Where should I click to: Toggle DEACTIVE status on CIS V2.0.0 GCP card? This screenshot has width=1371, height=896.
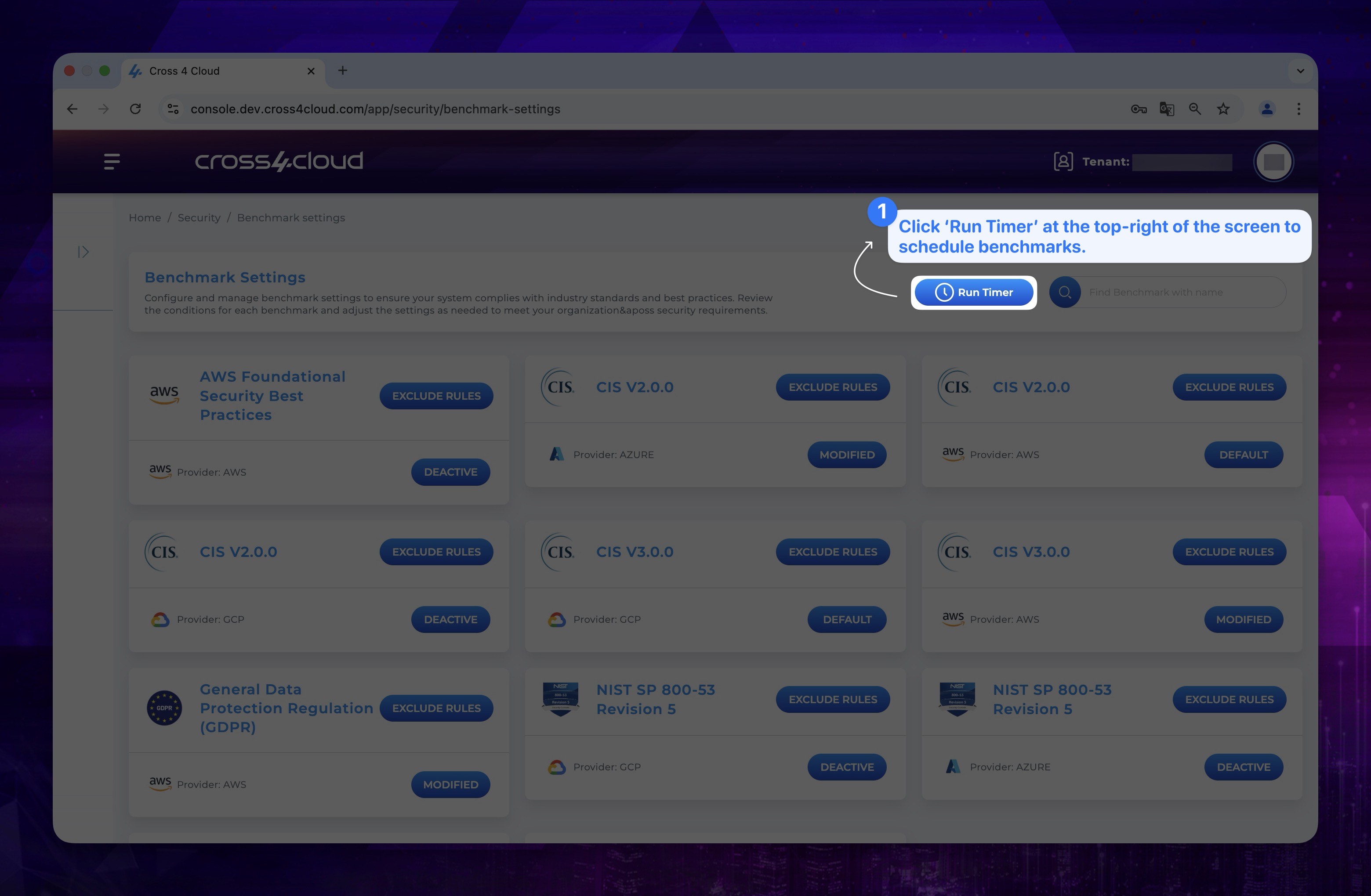(449, 618)
